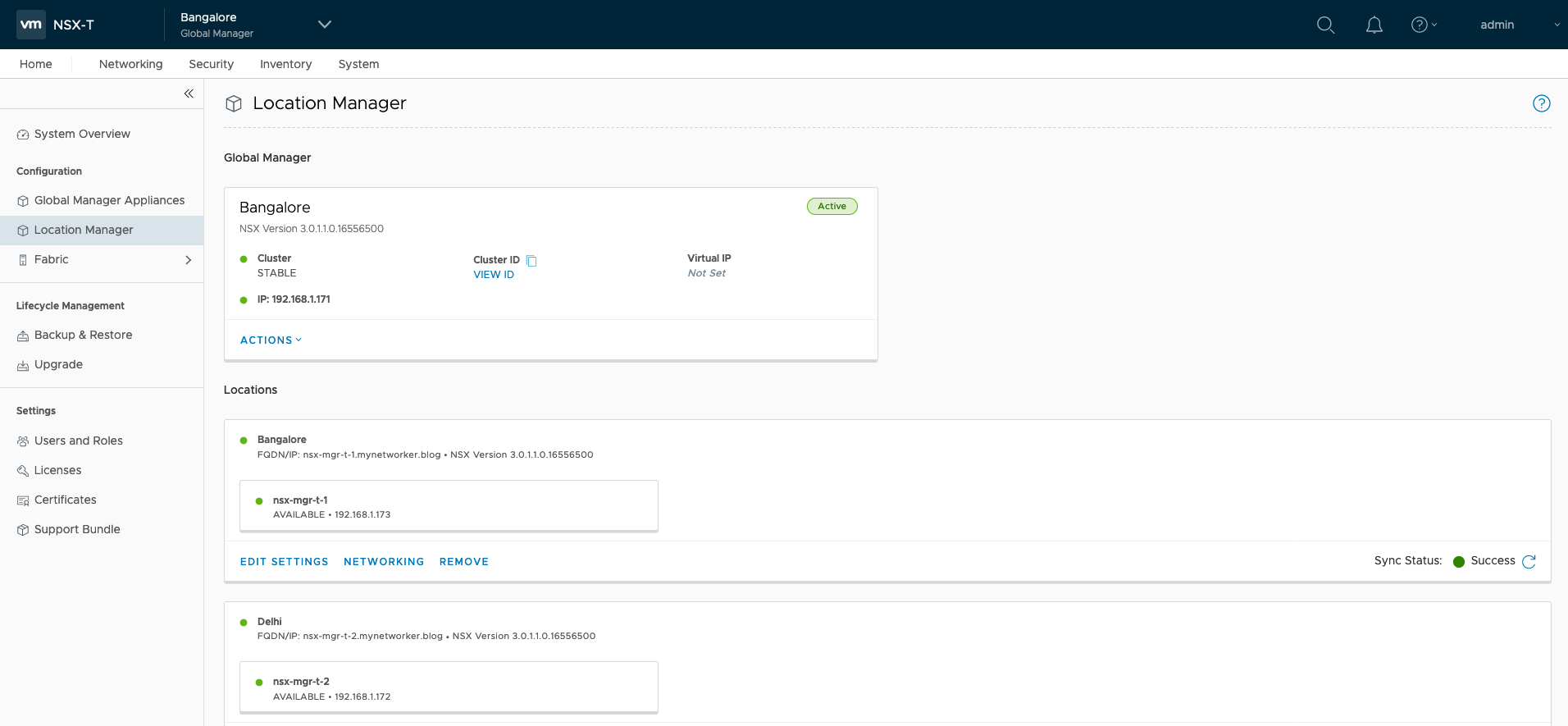1568x726 pixels.
Task: Select the nsx-mgr-t-2 node card
Action: pos(449,688)
